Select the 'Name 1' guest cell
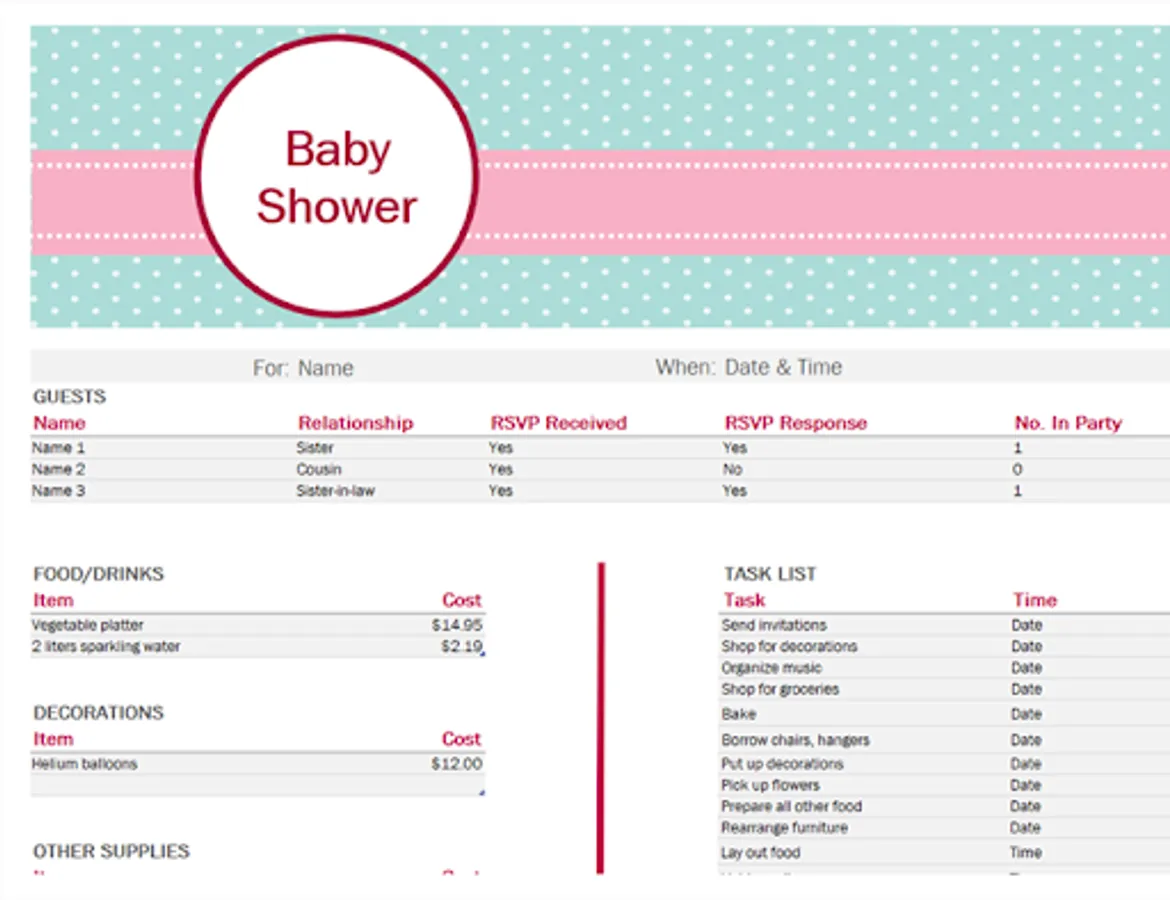The image size is (1170, 900). (x=58, y=448)
